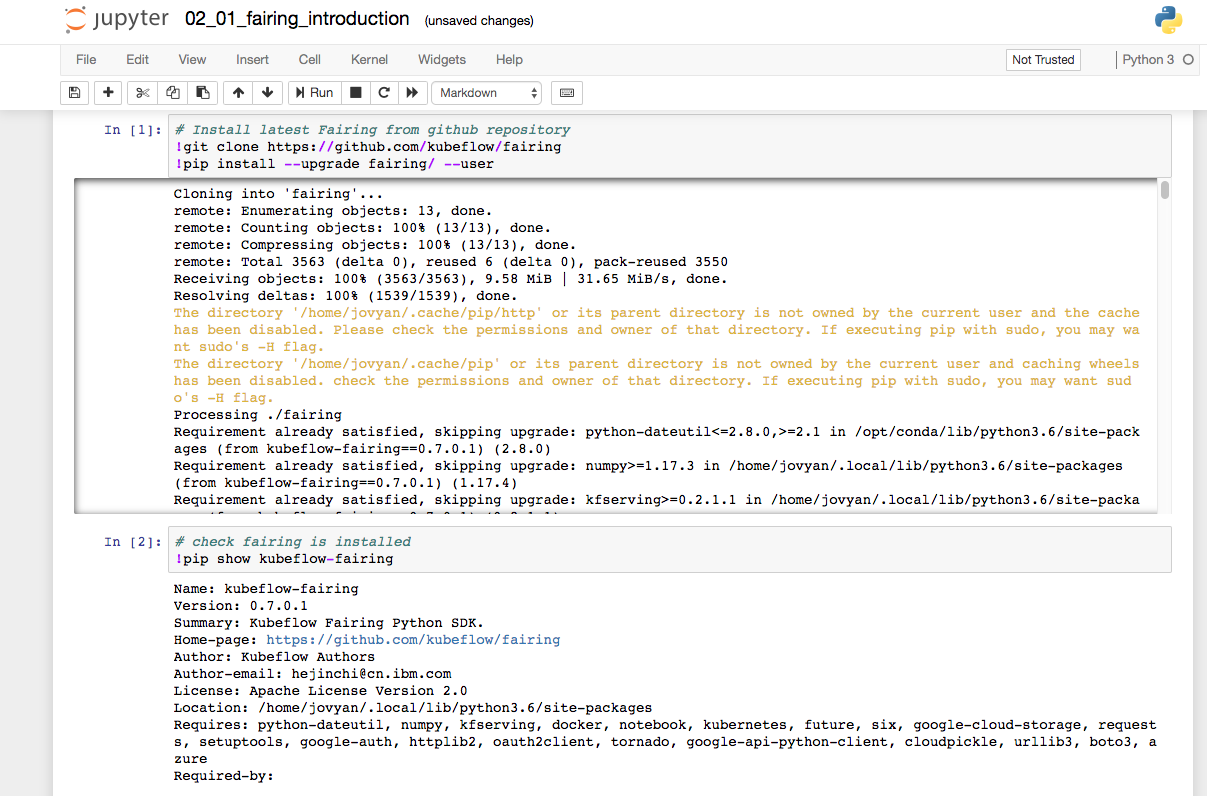Open the Kernel menu
The image size is (1207, 796).
[369, 60]
